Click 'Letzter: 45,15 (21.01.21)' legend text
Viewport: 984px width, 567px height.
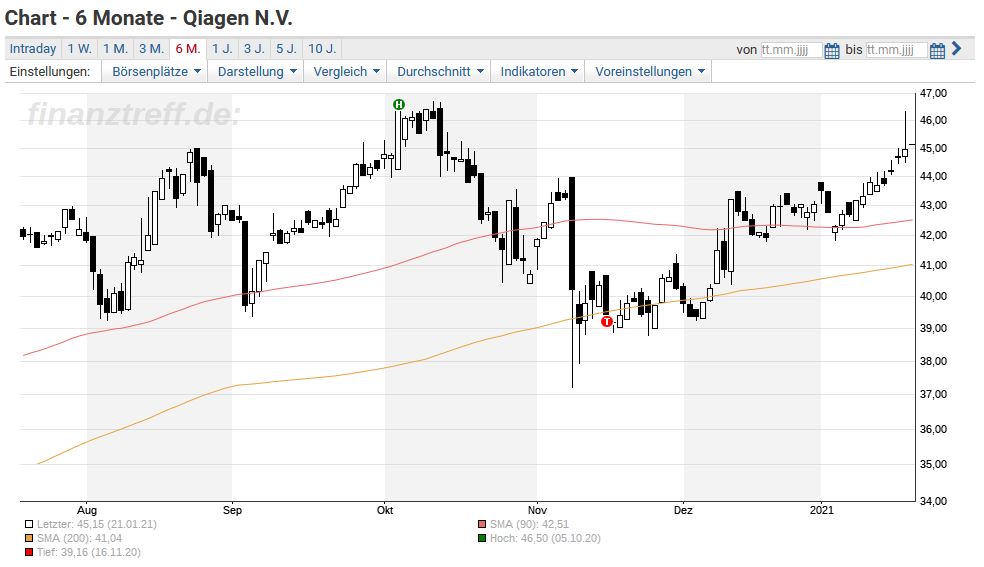click(x=97, y=524)
